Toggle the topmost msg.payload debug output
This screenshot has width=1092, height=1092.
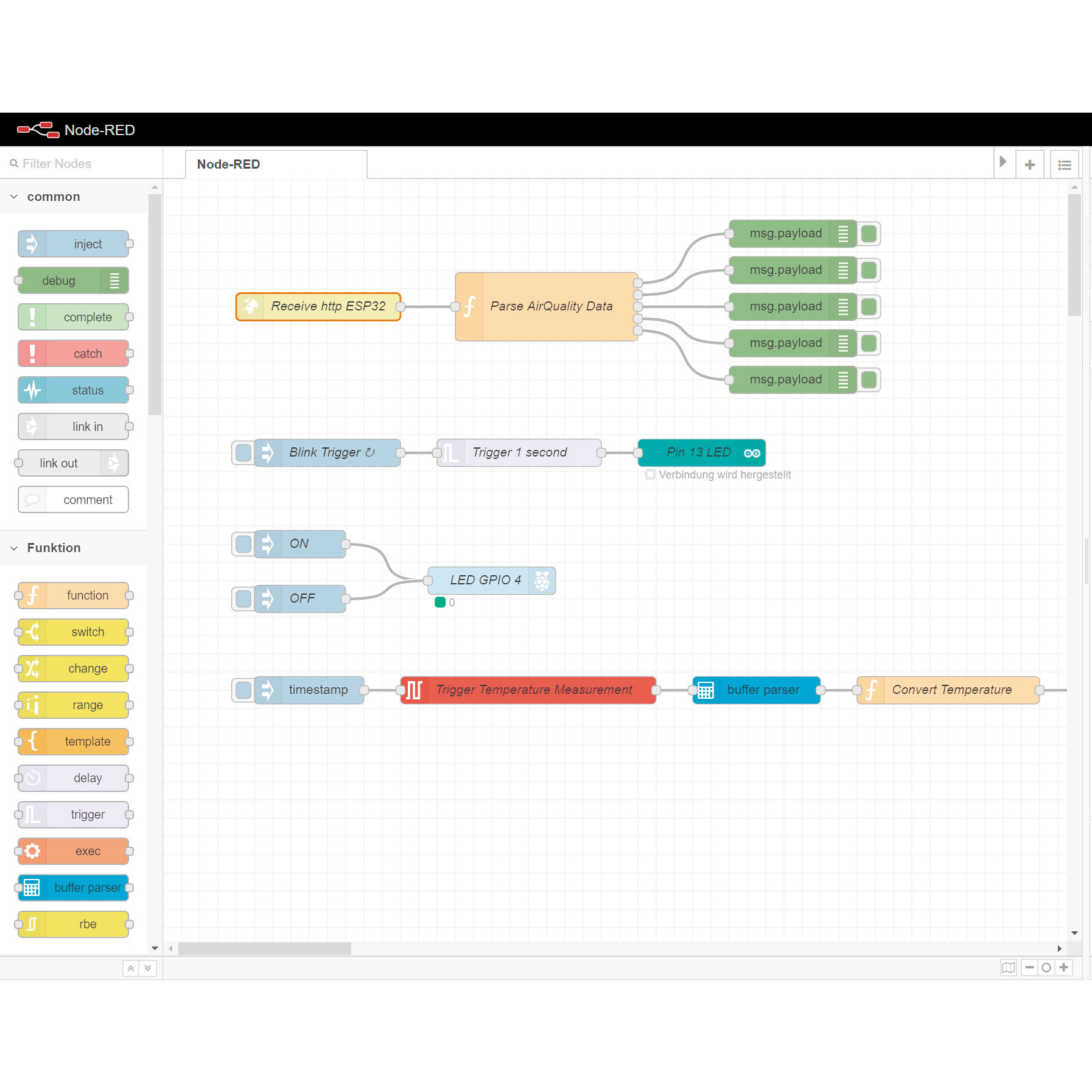[x=869, y=234]
